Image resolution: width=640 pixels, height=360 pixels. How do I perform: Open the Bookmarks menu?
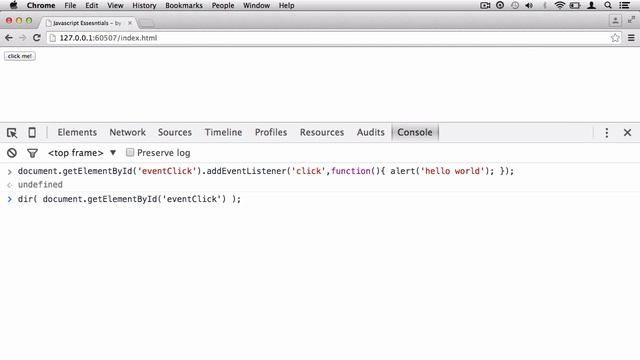(184, 5)
